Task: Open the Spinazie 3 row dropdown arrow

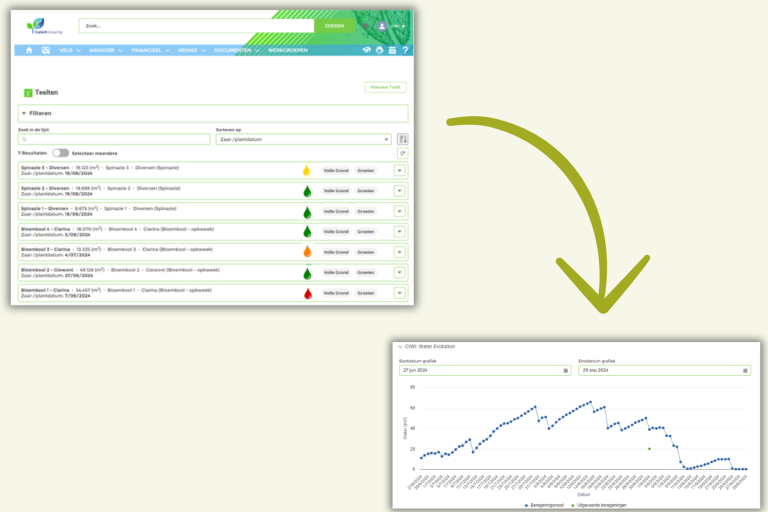Action: [400, 171]
